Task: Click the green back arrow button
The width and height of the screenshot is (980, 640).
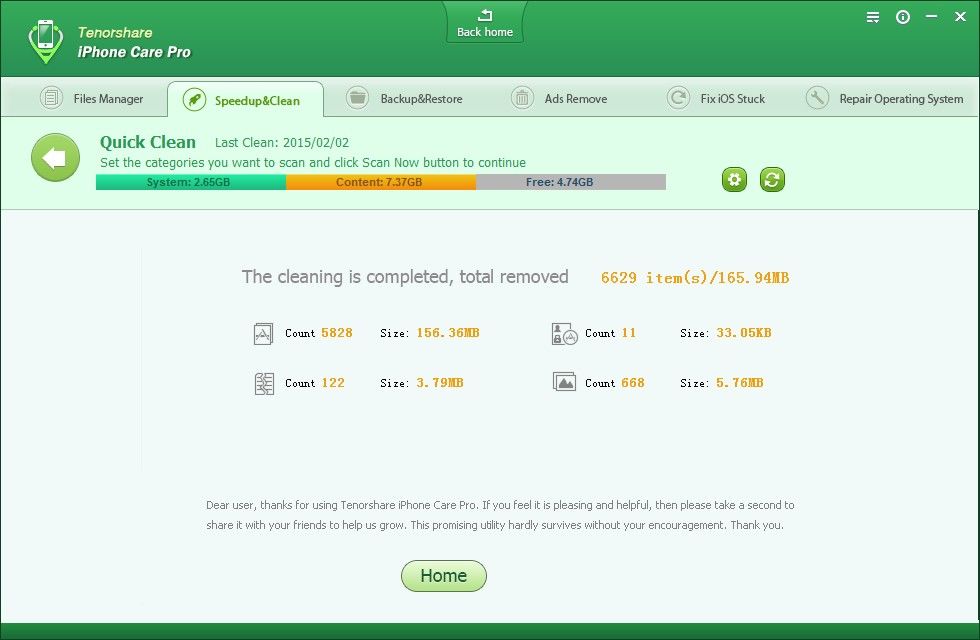Action: 55,158
